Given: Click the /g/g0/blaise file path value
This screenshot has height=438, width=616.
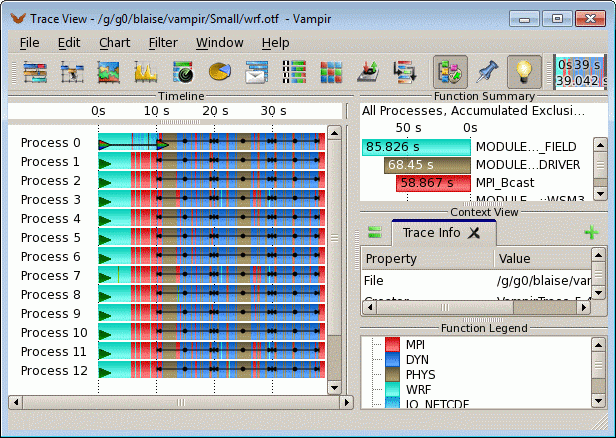Looking at the screenshot, I should [544, 281].
